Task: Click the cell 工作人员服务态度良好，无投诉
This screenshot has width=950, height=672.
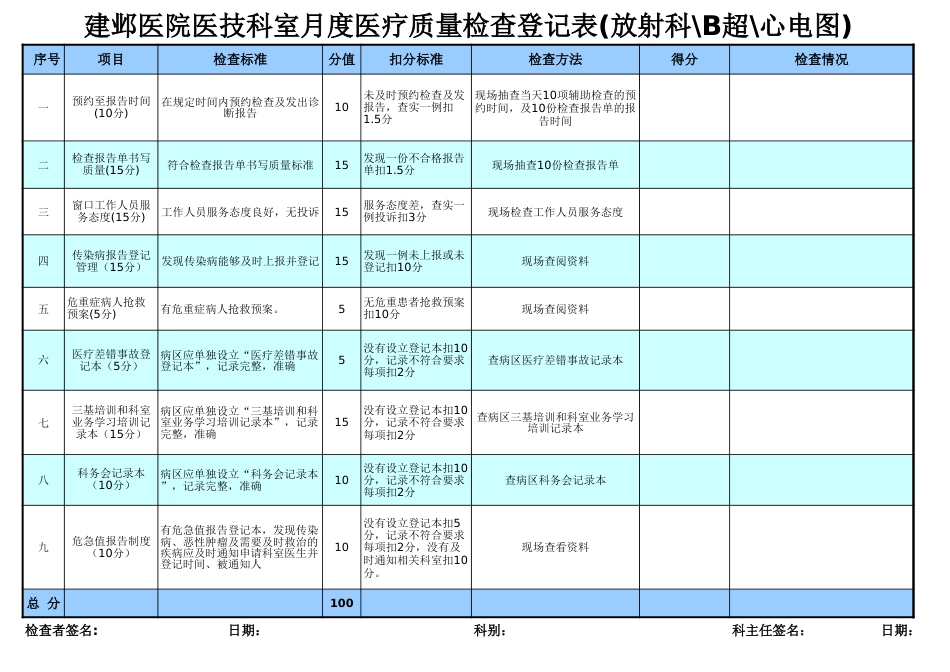Action: pos(240,211)
